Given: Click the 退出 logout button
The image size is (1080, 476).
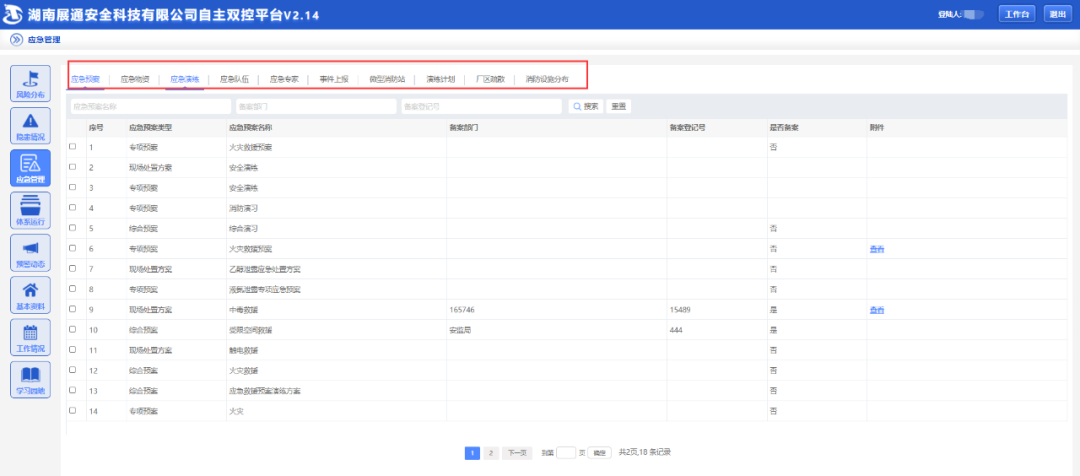Looking at the screenshot, I should 1058,14.
